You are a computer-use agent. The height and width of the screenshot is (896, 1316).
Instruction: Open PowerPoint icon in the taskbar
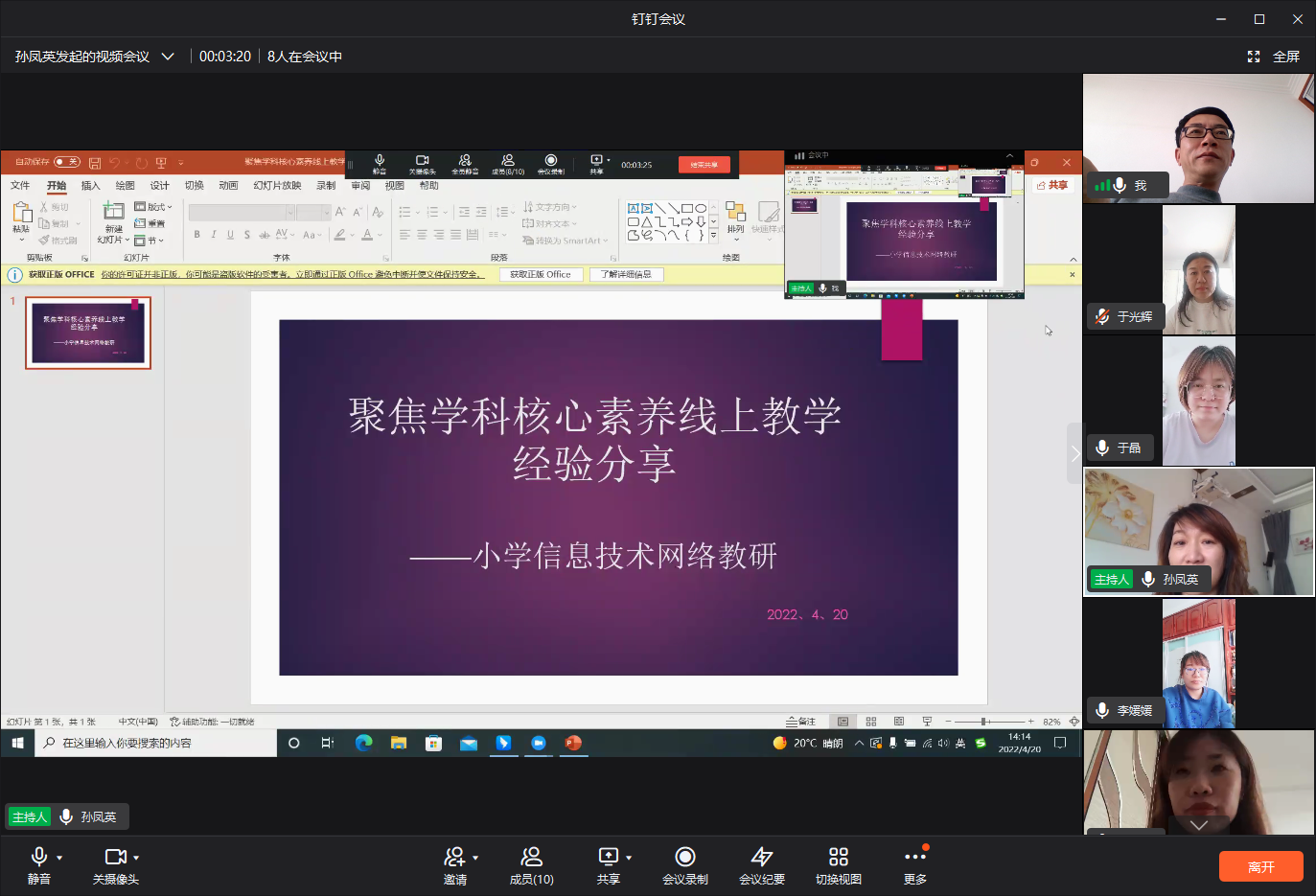coord(573,743)
